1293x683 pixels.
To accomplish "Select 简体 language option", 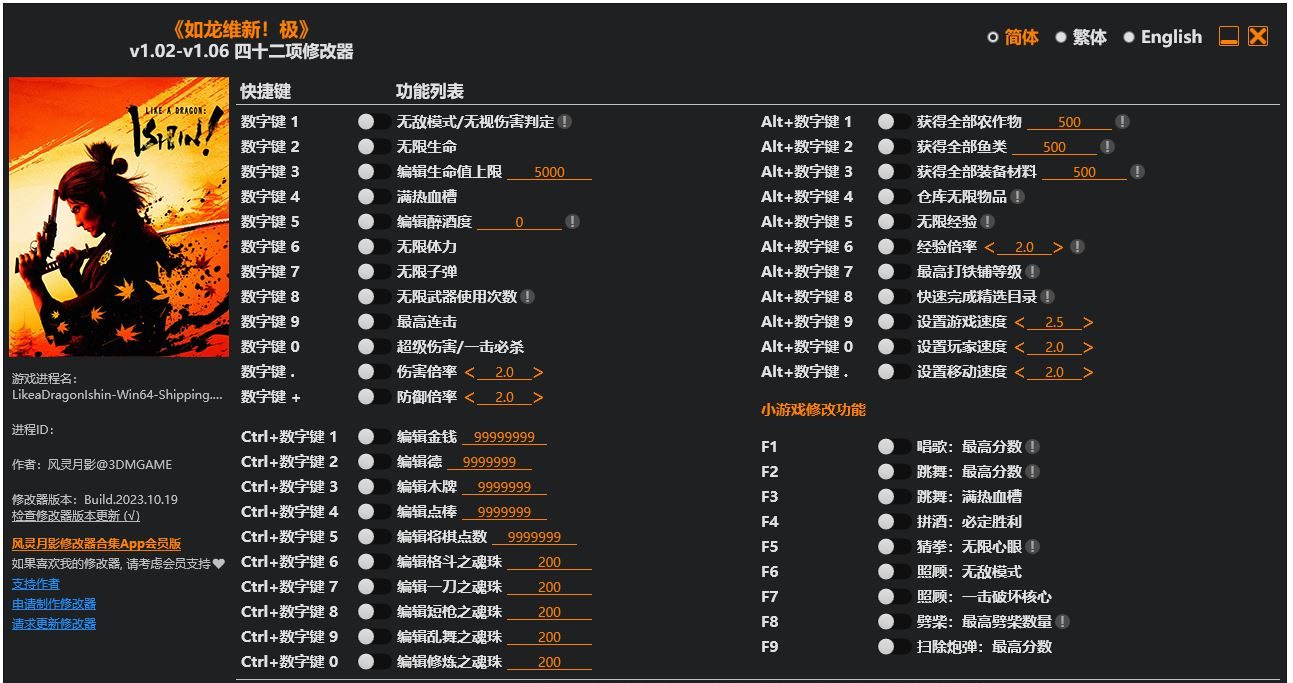I will (x=1013, y=37).
